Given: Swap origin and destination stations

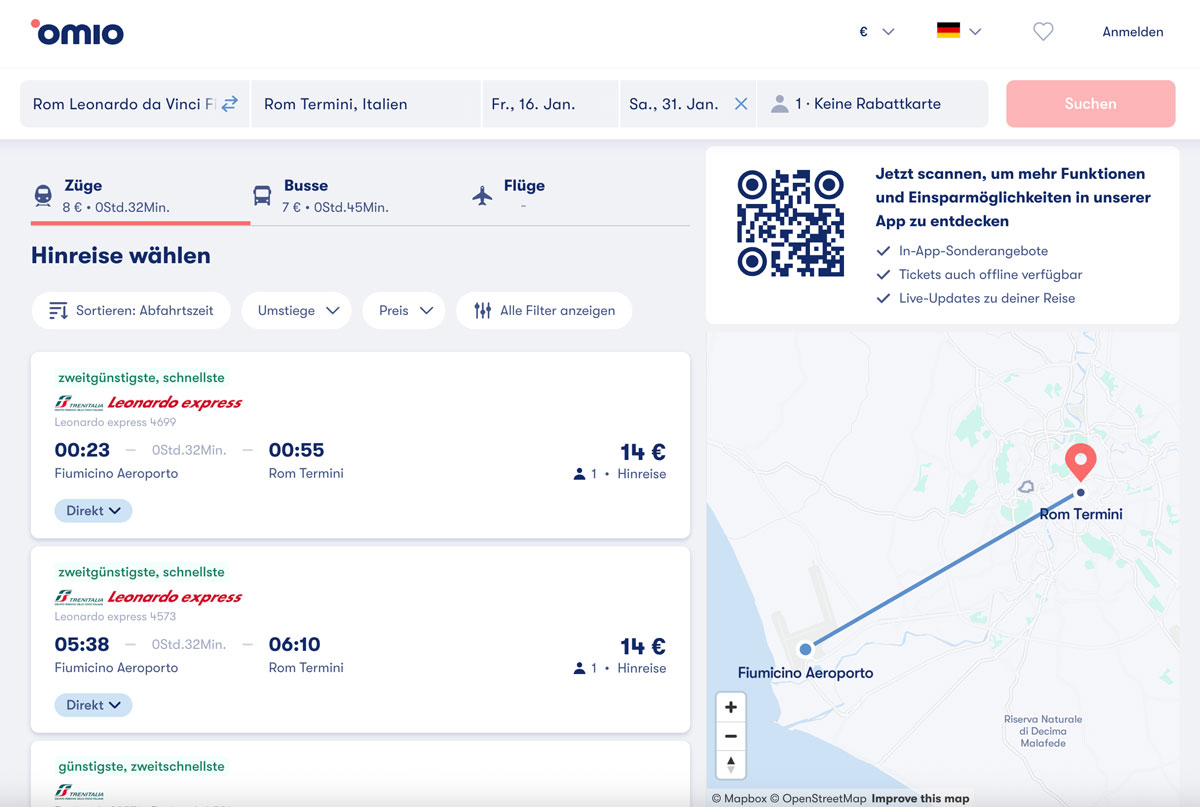Looking at the screenshot, I should point(230,104).
